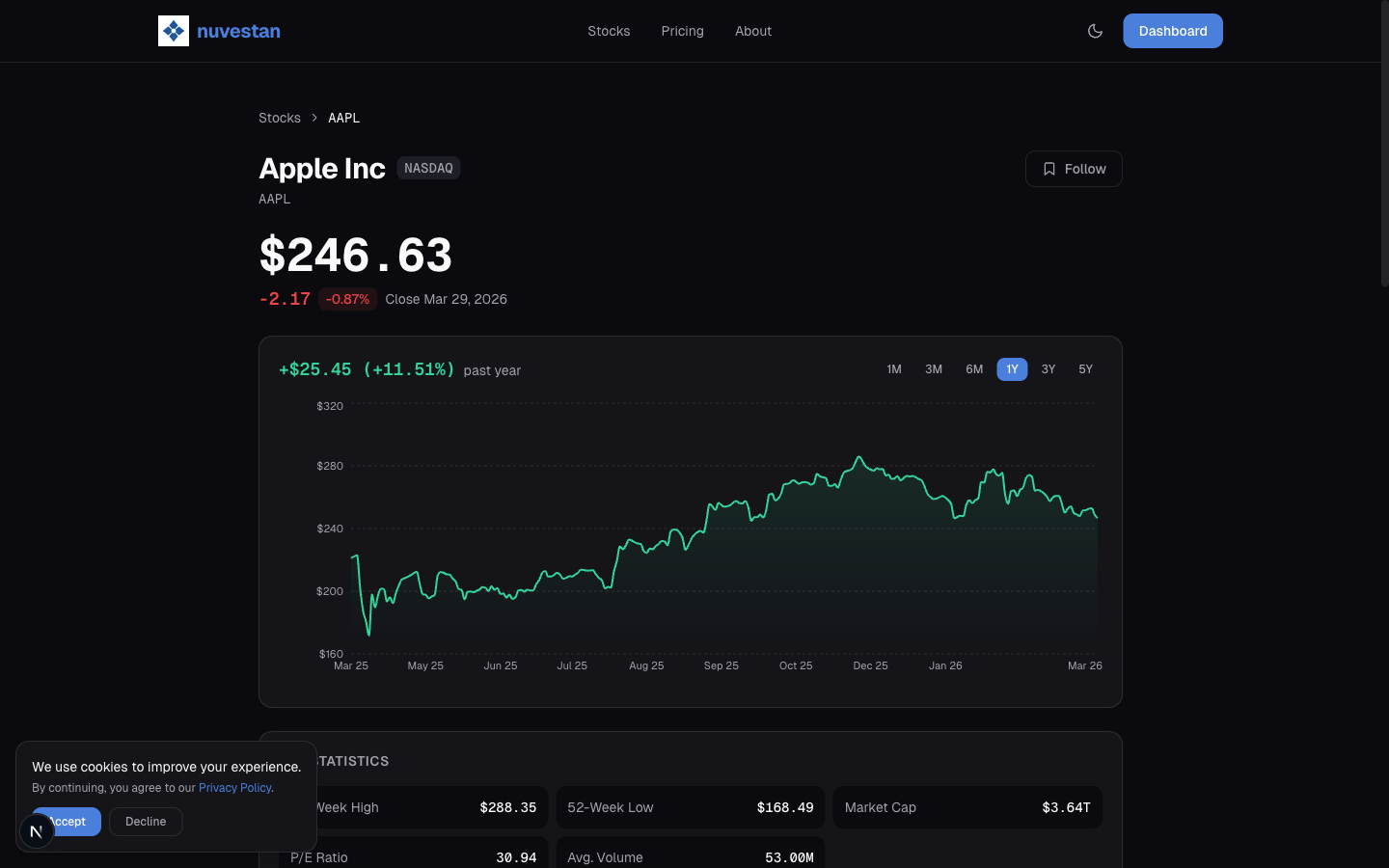1389x868 pixels.
Task: Click the 52-Week Low label
Action: click(611, 807)
